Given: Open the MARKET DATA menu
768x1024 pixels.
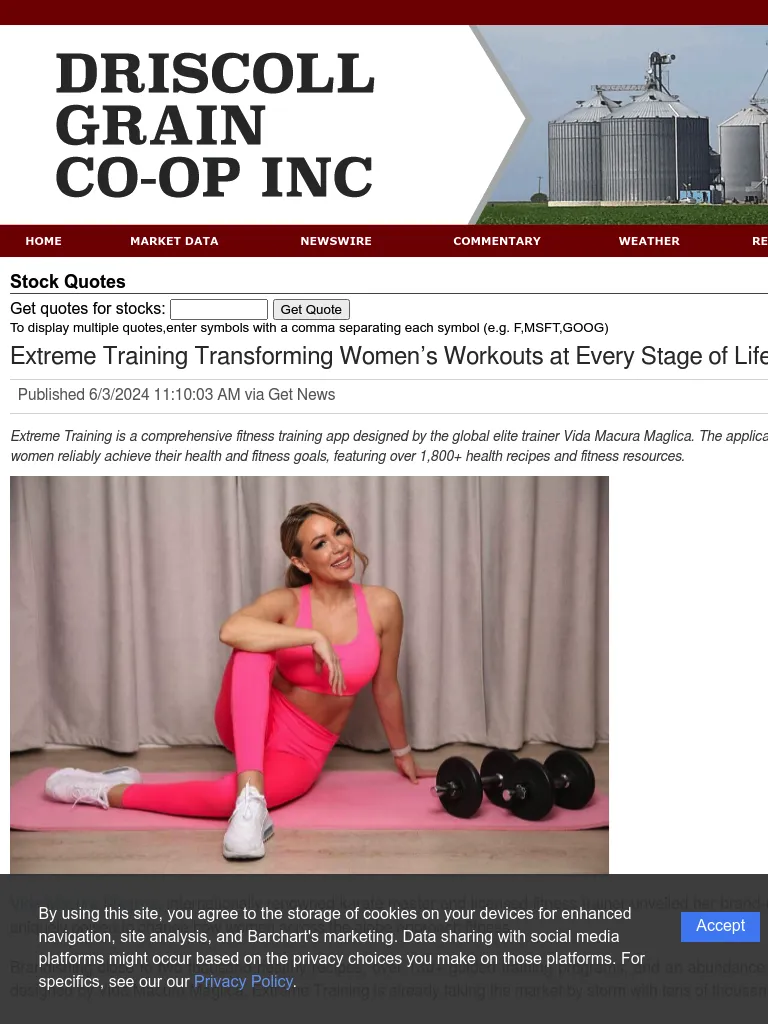Looking at the screenshot, I should tap(174, 241).
